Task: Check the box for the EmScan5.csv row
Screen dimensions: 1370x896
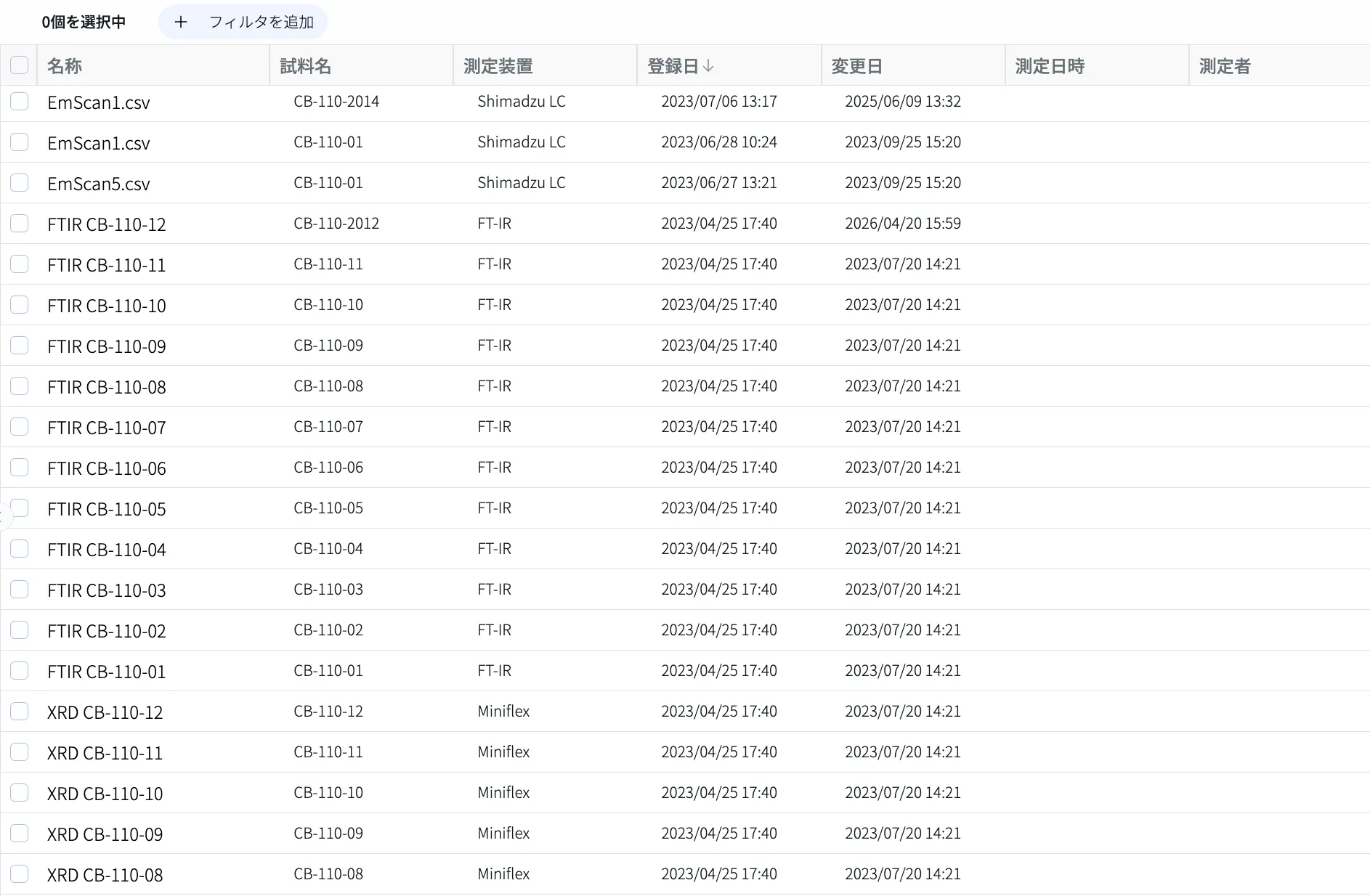Action: [20, 183]
